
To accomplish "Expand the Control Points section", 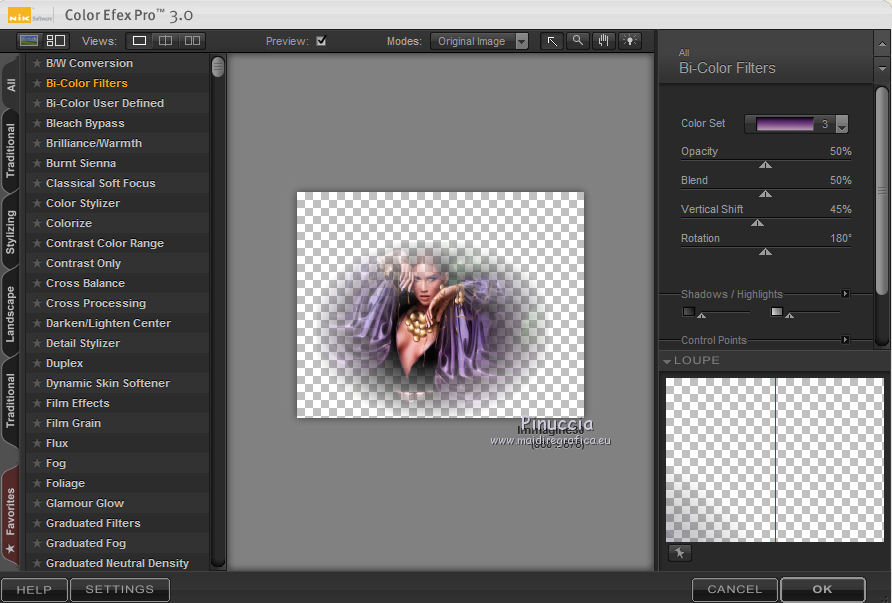I will (845, 340).
